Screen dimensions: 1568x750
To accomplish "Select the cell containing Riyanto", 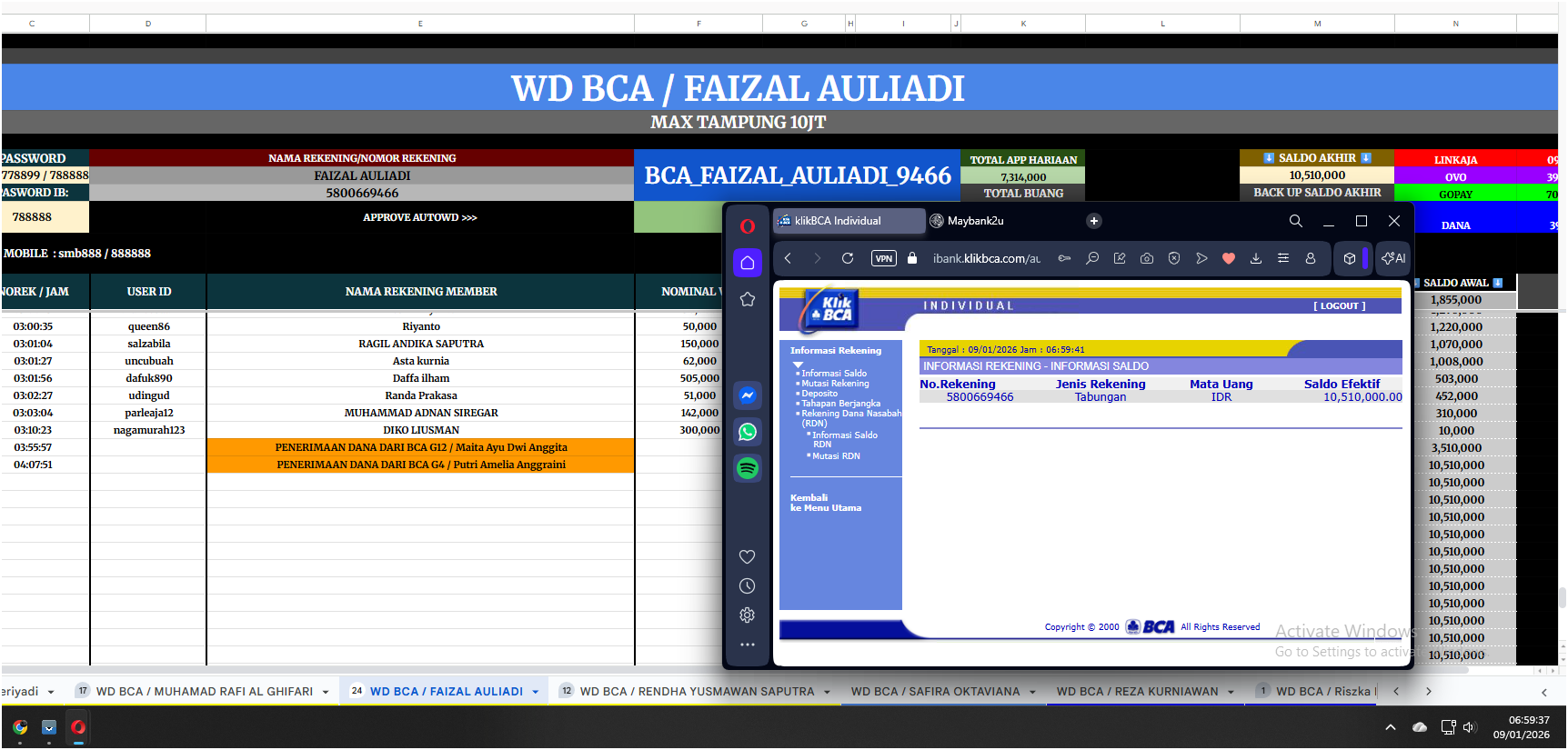I will pos(421,326).
